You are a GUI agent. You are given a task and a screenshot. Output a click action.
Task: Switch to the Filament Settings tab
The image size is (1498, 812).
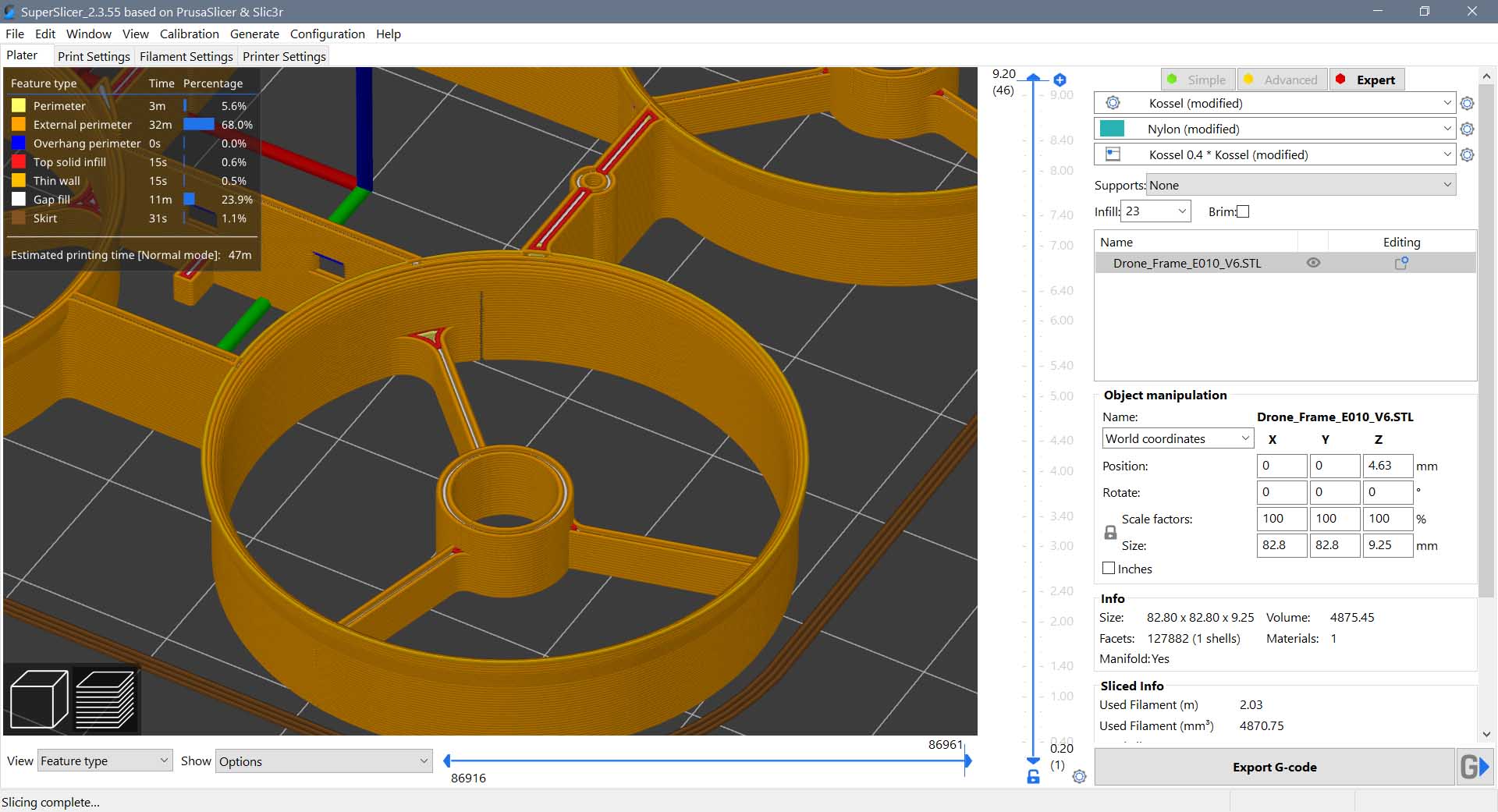186,56
